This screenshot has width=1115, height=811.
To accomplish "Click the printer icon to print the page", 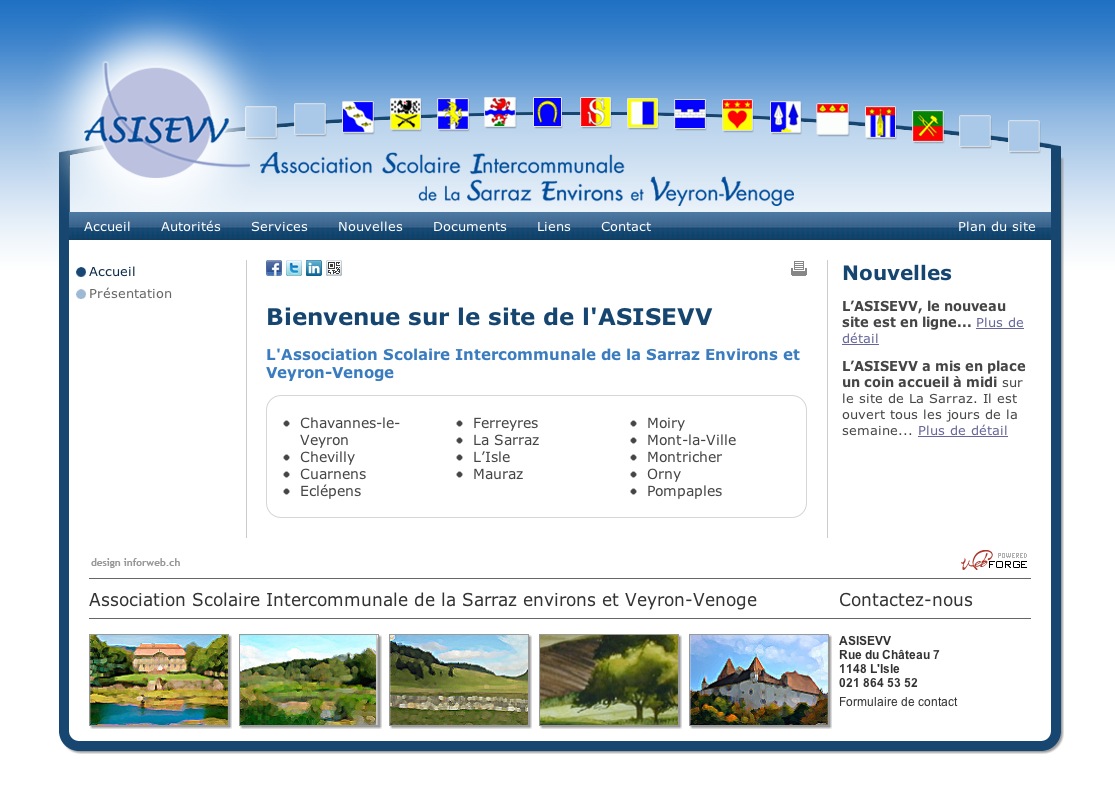I will [x=799, y=268].
